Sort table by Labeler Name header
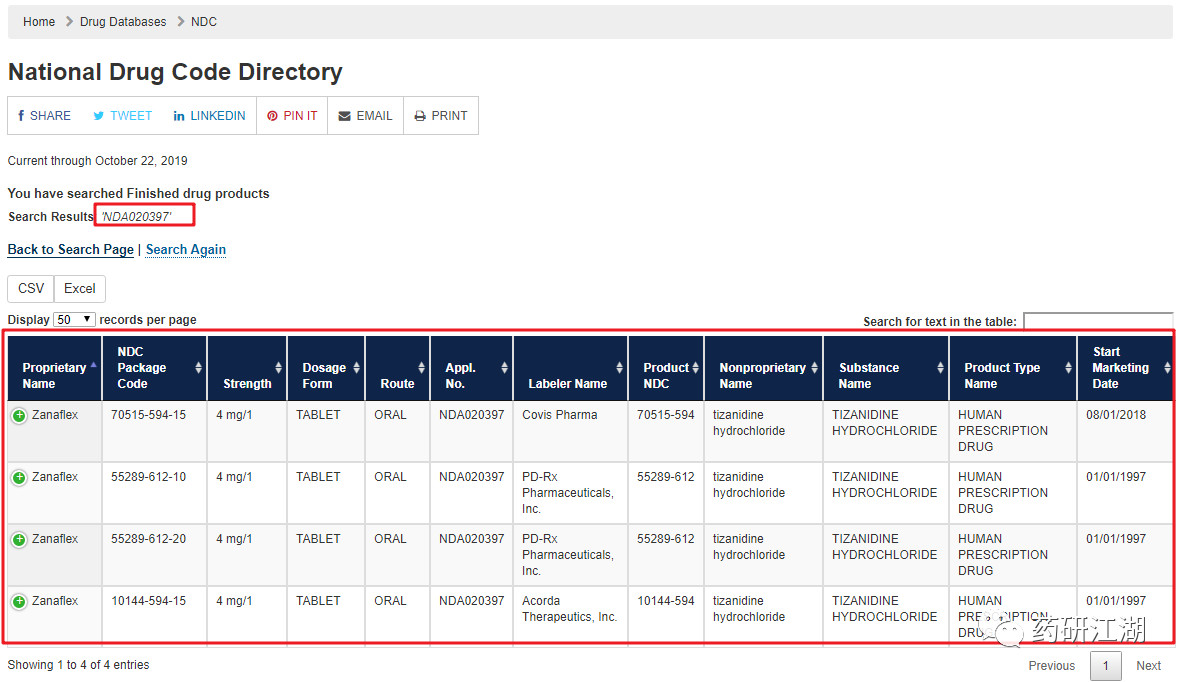Image resolution: width=1185 pixels, height=682 pixels. 567,383
